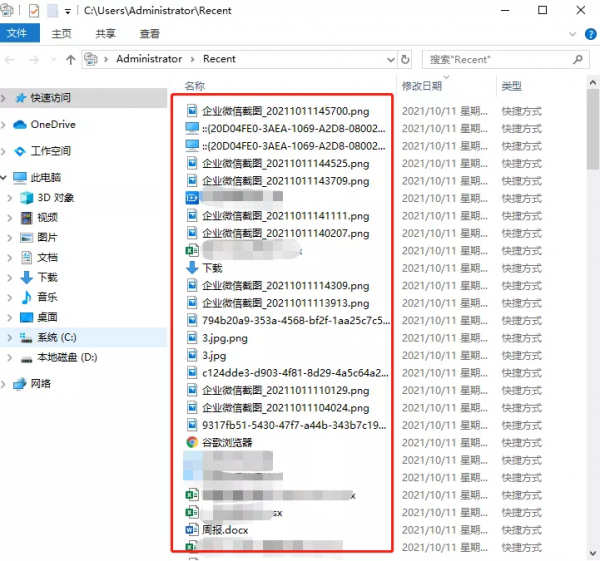Click the 此电脑 computer icon
Image resolution: width=600 pixels, height=561 pixels.
pyautogui.click(x=20, y=178)
